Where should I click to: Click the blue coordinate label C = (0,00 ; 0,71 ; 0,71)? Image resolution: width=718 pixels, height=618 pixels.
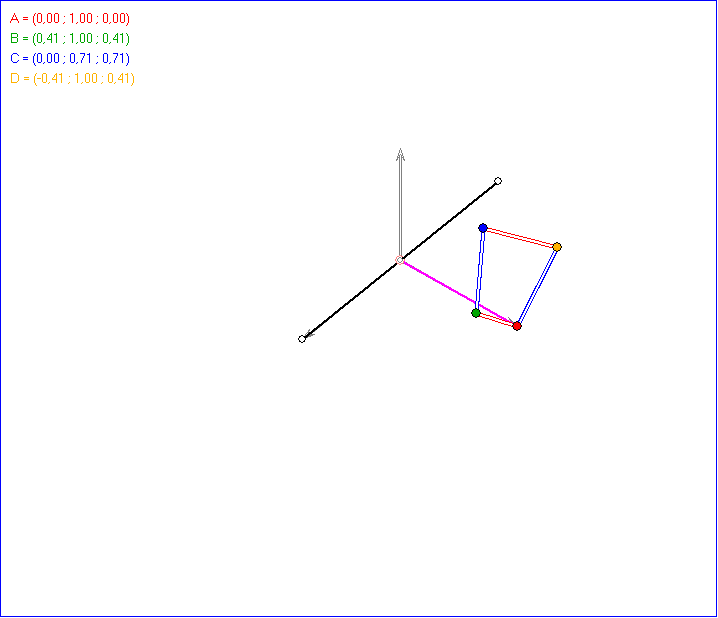point(70,59)
